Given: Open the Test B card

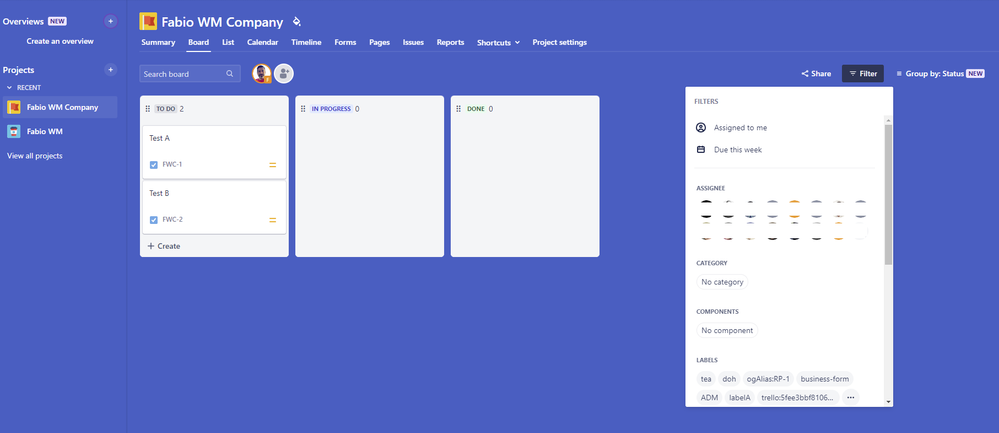Looking at the screenshot, I should pyautogui.click(x=214, y=207).
